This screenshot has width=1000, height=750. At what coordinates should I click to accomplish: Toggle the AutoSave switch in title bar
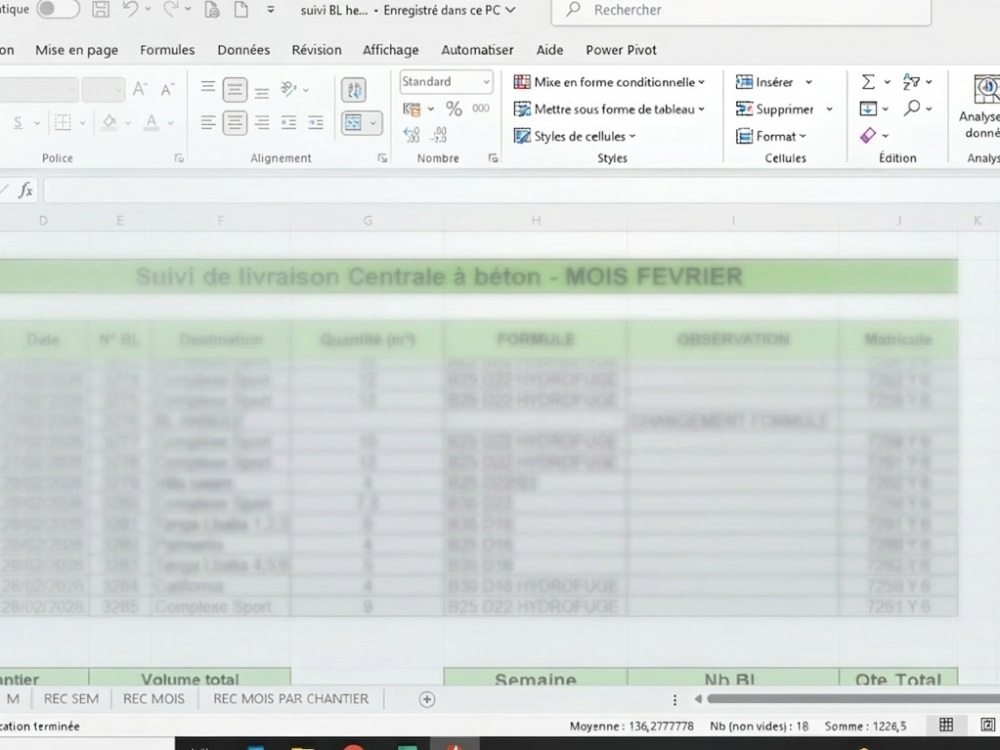58,9
